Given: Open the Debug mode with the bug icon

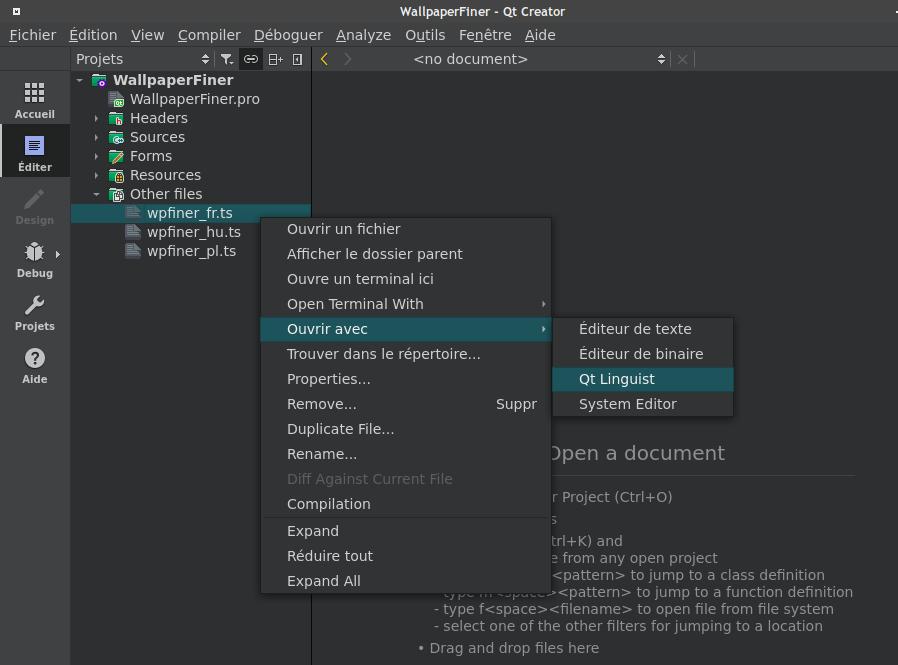Looking at the screenshot, I should click(34, 259).
